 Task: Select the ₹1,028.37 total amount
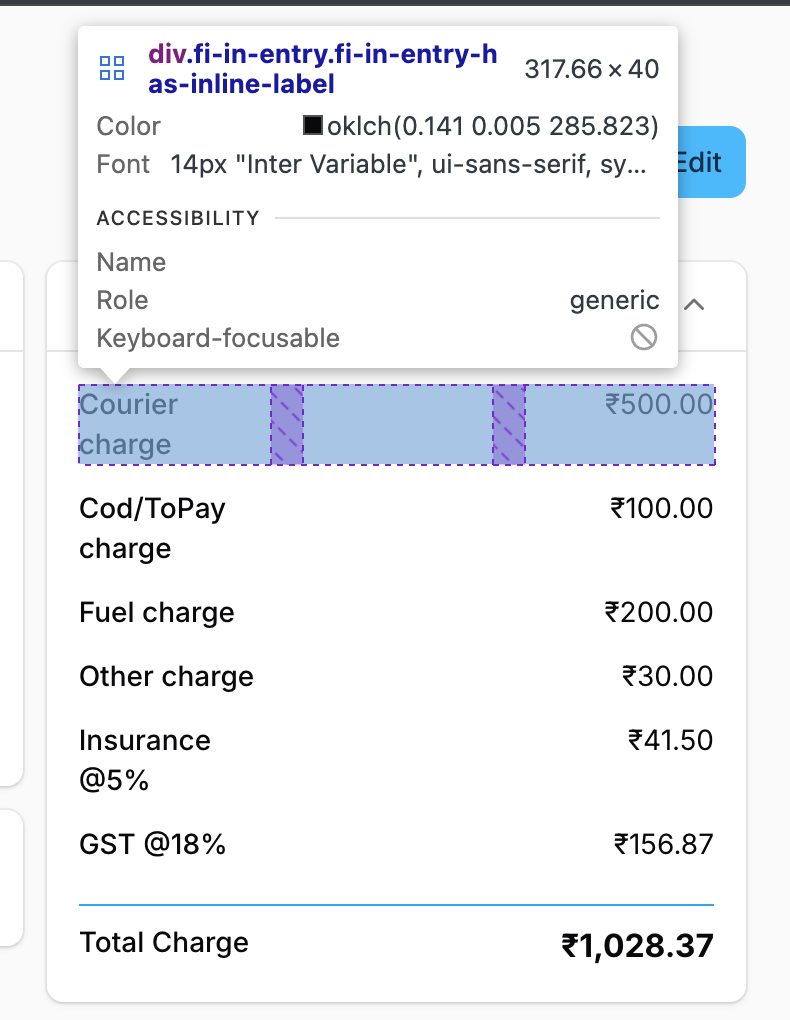[637, 945]
